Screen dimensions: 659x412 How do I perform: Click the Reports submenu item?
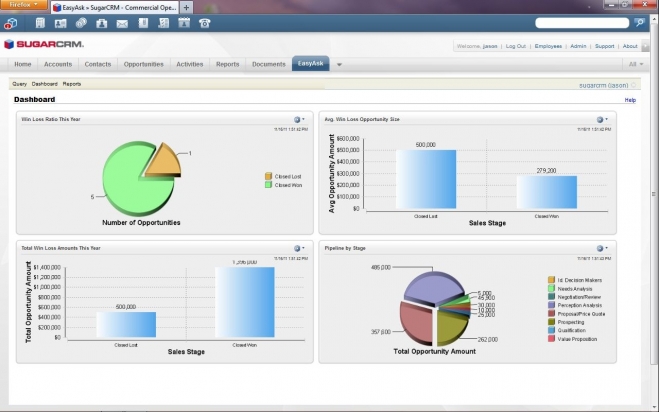point(72,84)
